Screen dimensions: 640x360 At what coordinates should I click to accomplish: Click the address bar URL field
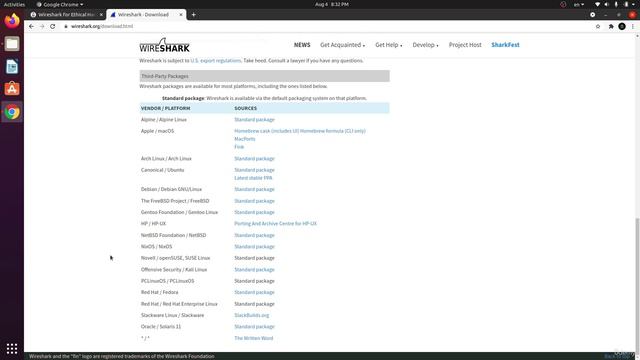pos(327,26)
